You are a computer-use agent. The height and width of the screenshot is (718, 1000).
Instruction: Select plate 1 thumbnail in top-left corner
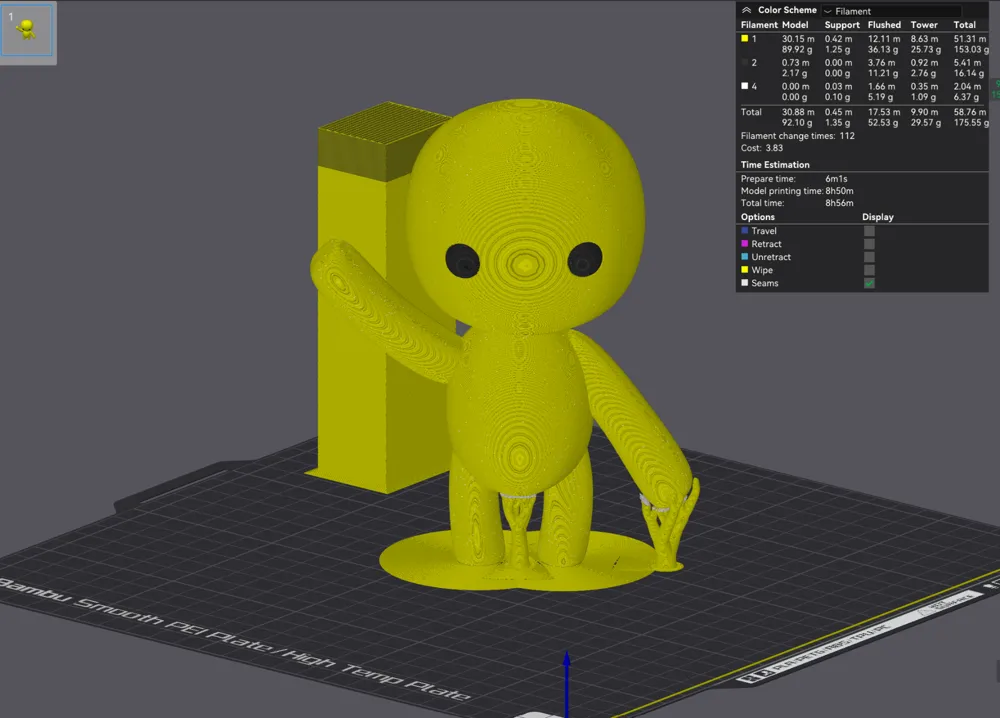27,32
